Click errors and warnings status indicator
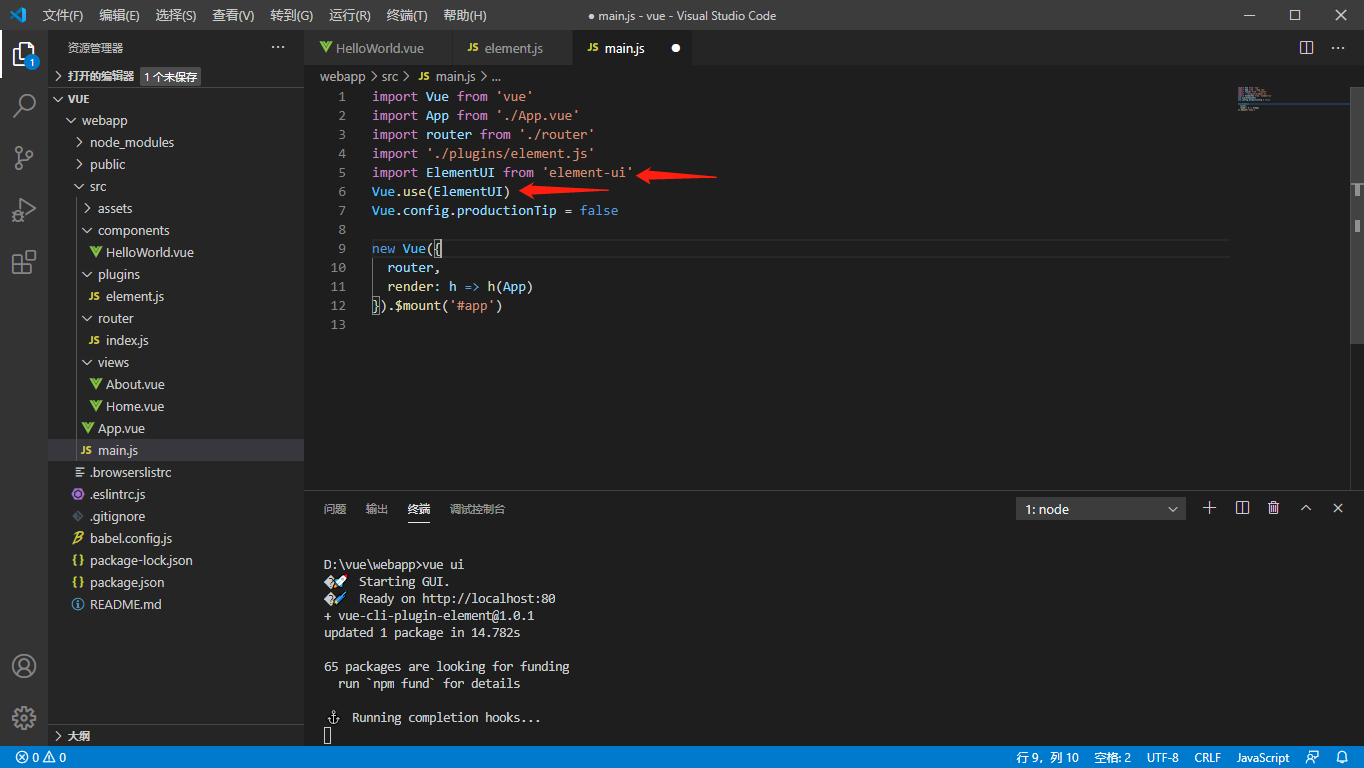1364x768 pixels. click(41, 757)
